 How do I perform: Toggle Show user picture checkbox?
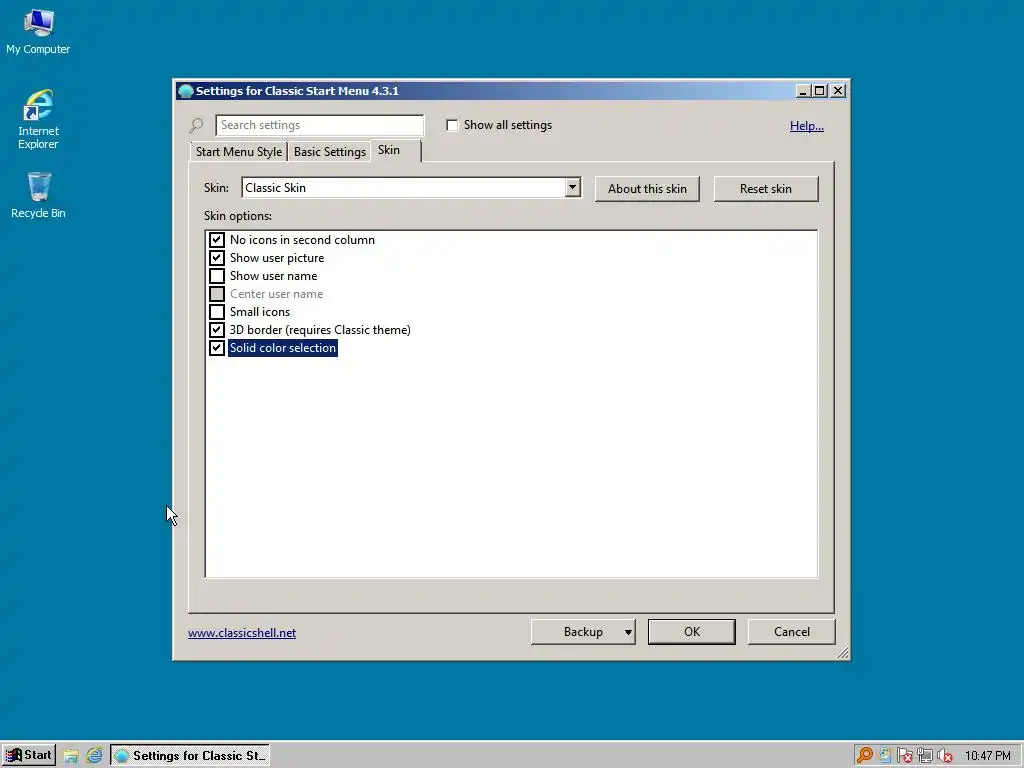(217, 258)
